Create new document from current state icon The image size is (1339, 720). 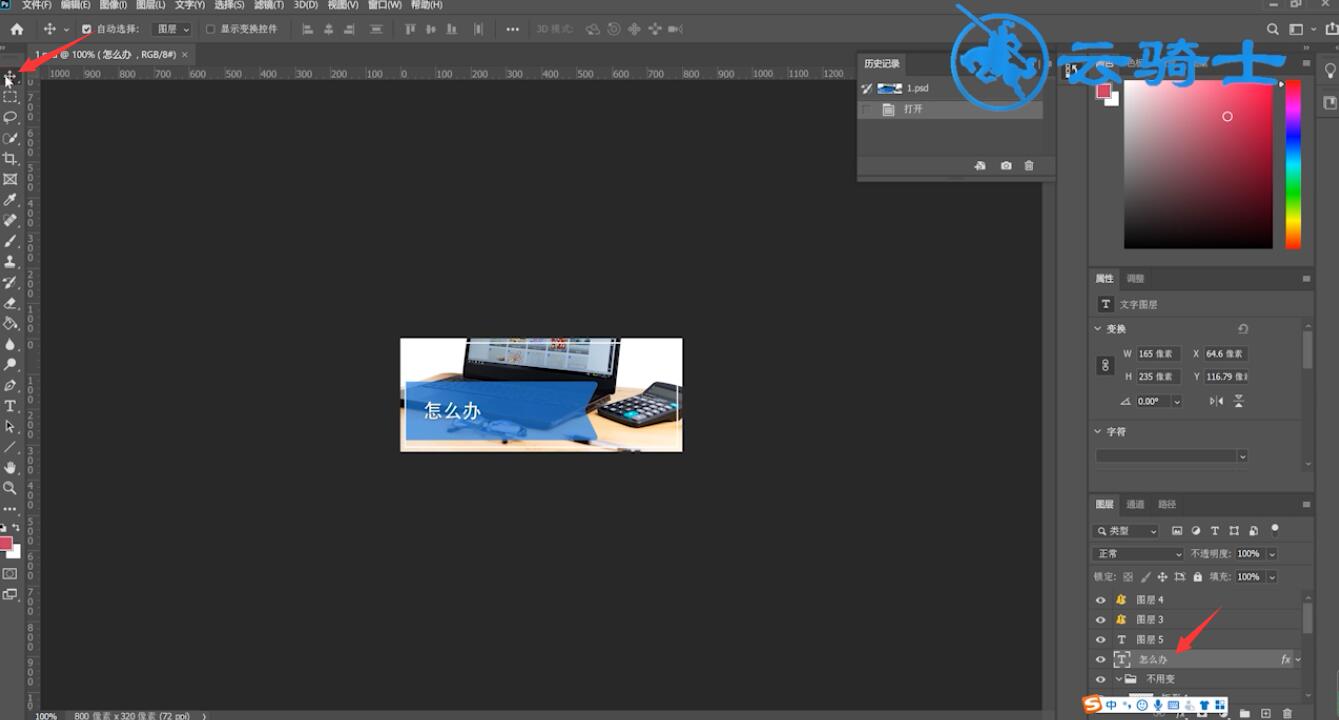(x=980, y=166)
